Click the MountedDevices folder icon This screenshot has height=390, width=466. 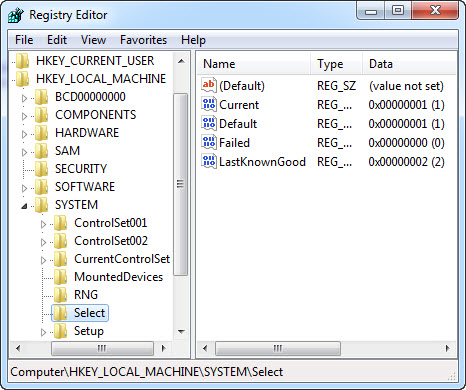(61, 277)
